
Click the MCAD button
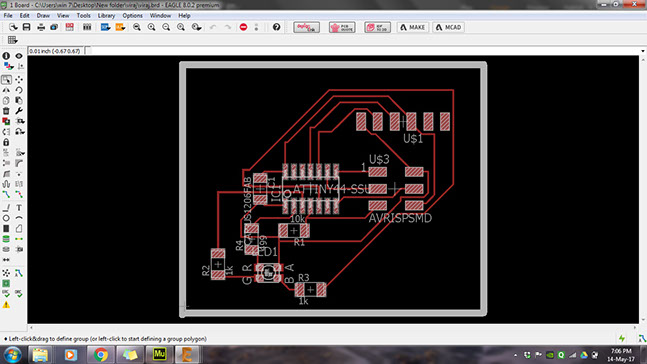449,27
